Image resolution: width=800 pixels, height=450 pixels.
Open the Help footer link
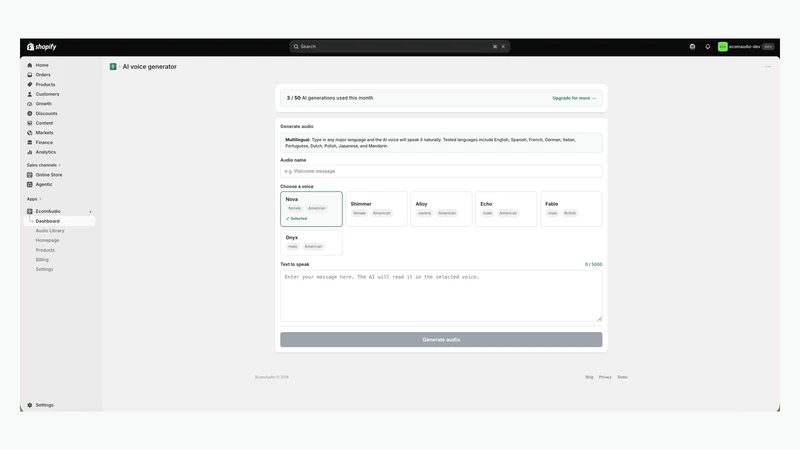[589, 377]
